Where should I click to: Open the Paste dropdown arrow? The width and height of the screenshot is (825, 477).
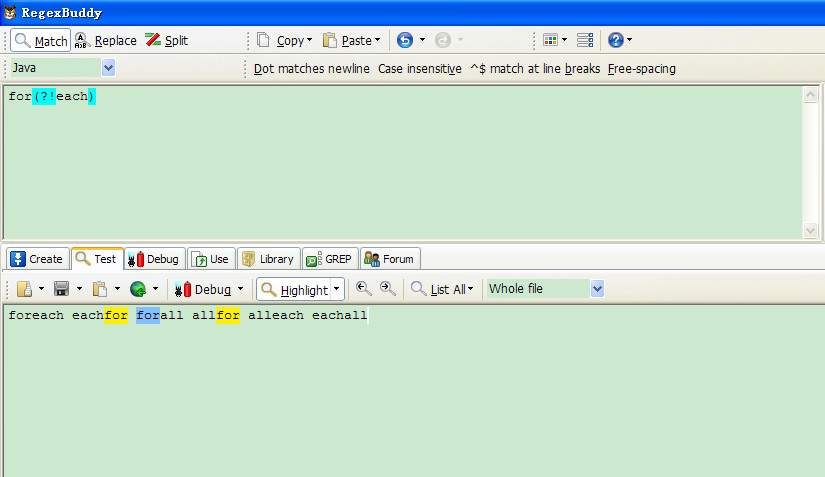377,40
